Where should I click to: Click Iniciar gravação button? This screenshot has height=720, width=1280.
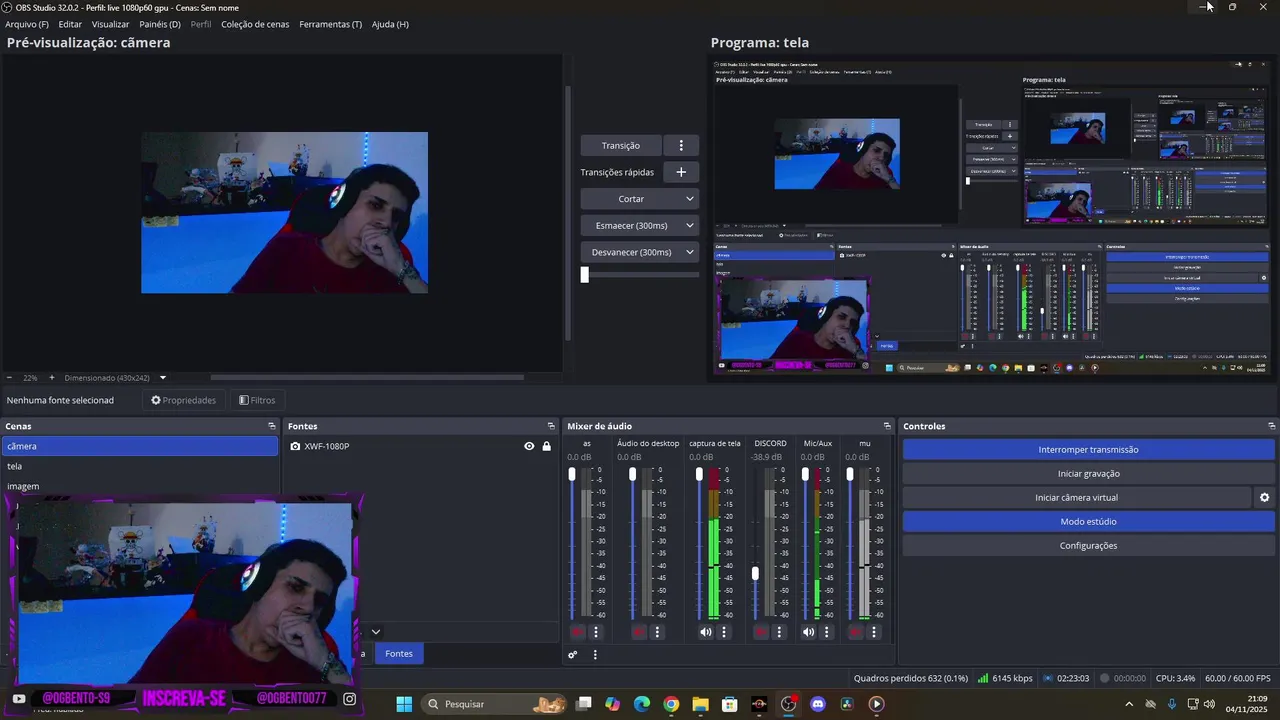click(x=1088, y=473)
